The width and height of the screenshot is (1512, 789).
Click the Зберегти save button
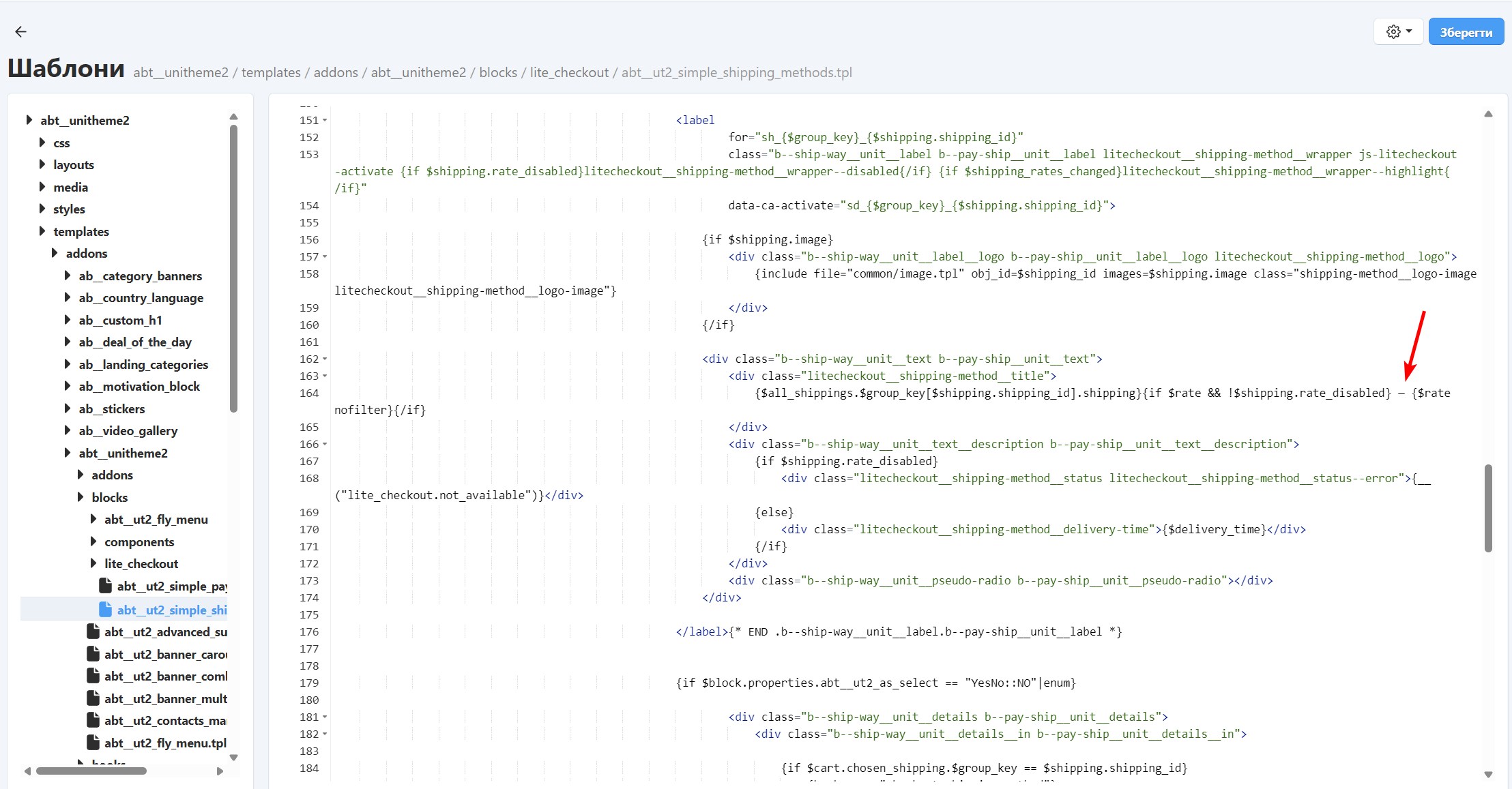coord(1466,32)
